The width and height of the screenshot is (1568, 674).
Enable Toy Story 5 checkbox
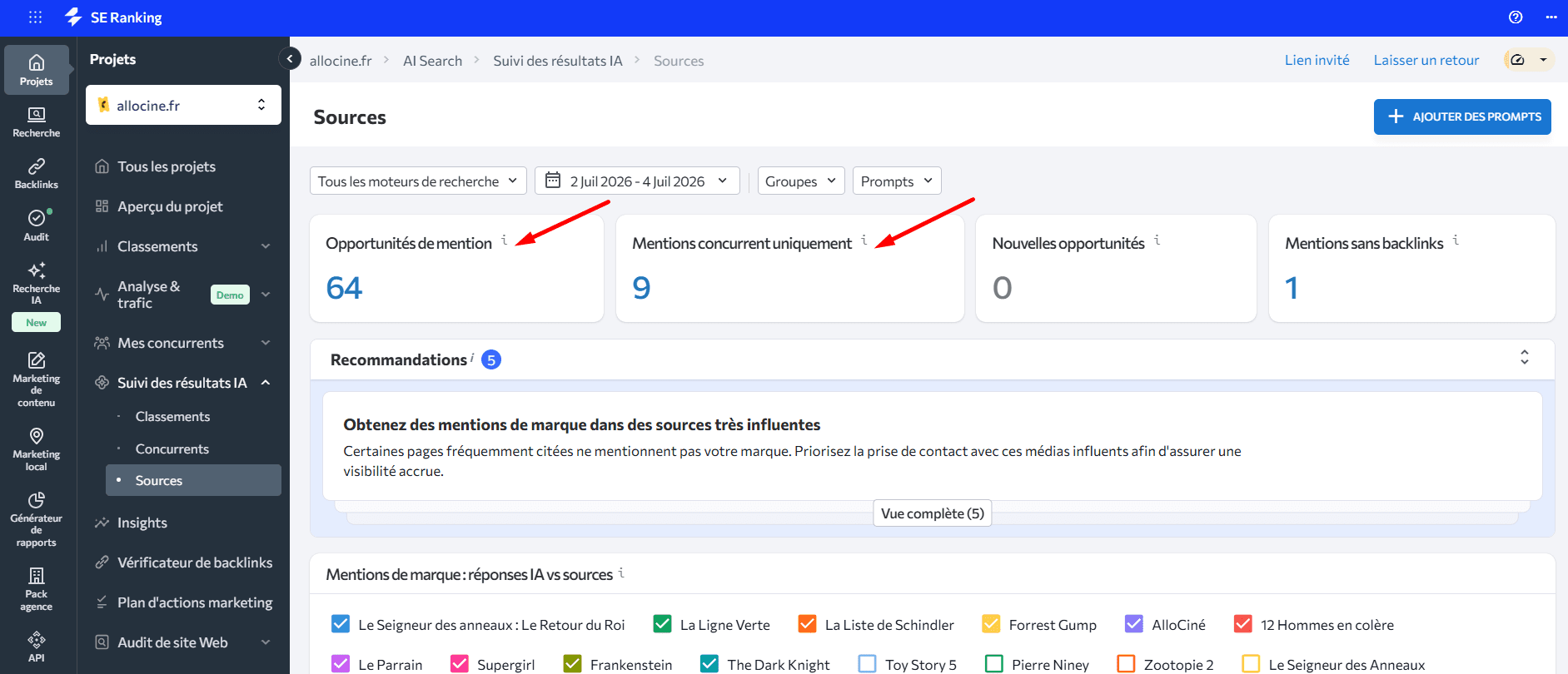pos(868,664)
